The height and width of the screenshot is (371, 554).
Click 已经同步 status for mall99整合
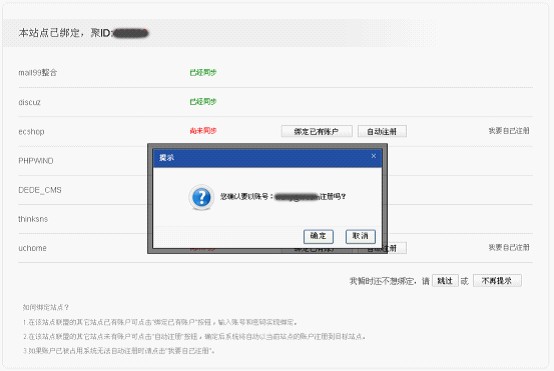[x=203, y=72]
